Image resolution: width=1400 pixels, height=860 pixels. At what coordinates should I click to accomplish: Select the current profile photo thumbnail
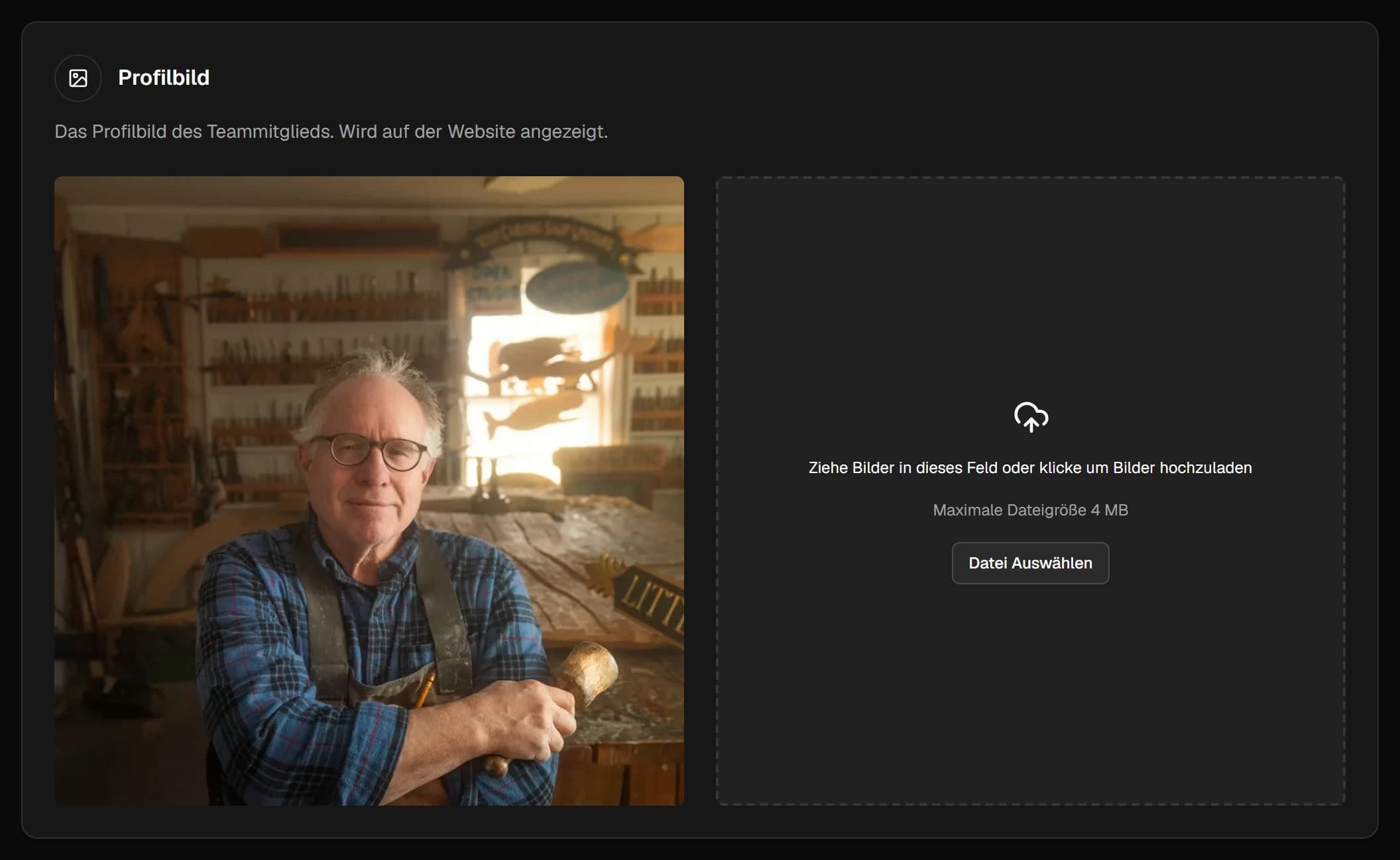pyautogui.click(x=369, y=491)
